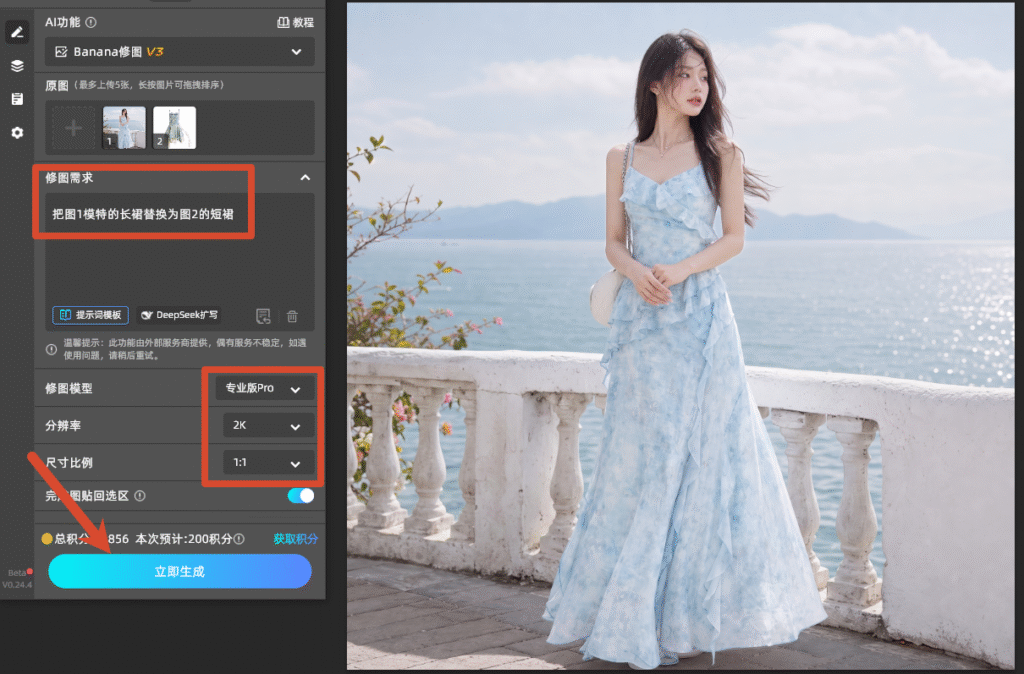Open the 1:1 size ratio dropdown

pos(268,462)
